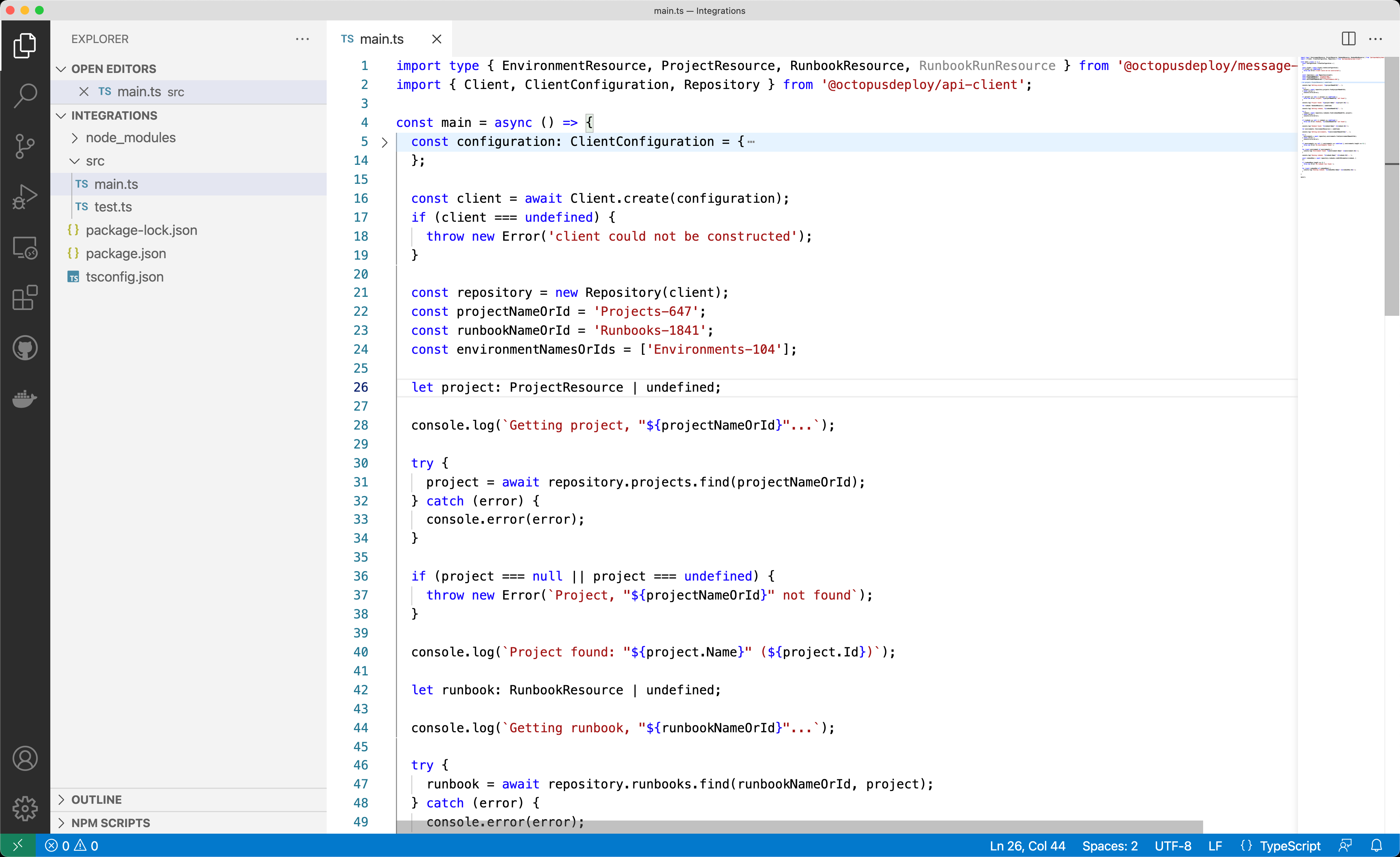The height and width of the screenshot is (857, 1400).
Task: Open the GitHub extension panel
Action: click(x=25, y=347)
